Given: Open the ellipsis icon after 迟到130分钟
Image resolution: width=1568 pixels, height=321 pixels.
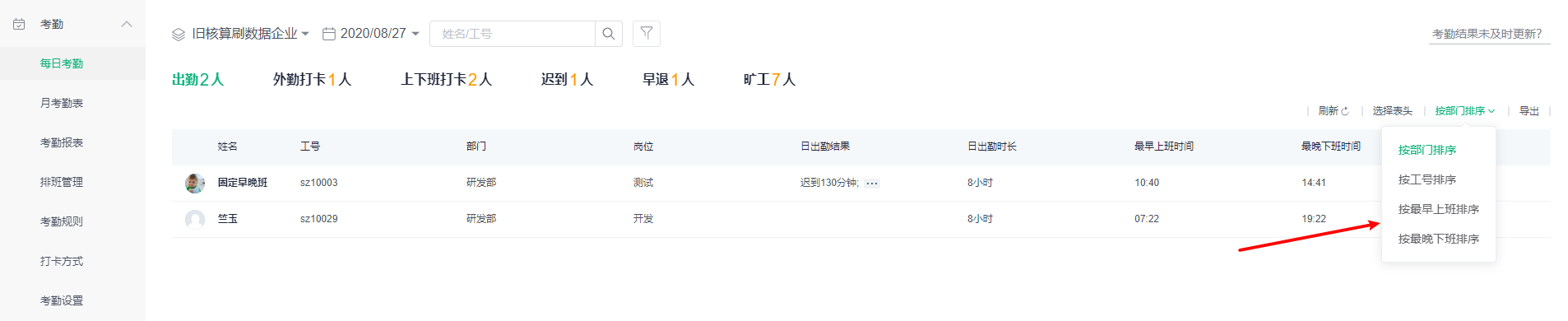Looking at the screenshot, I should coord(872,183).
